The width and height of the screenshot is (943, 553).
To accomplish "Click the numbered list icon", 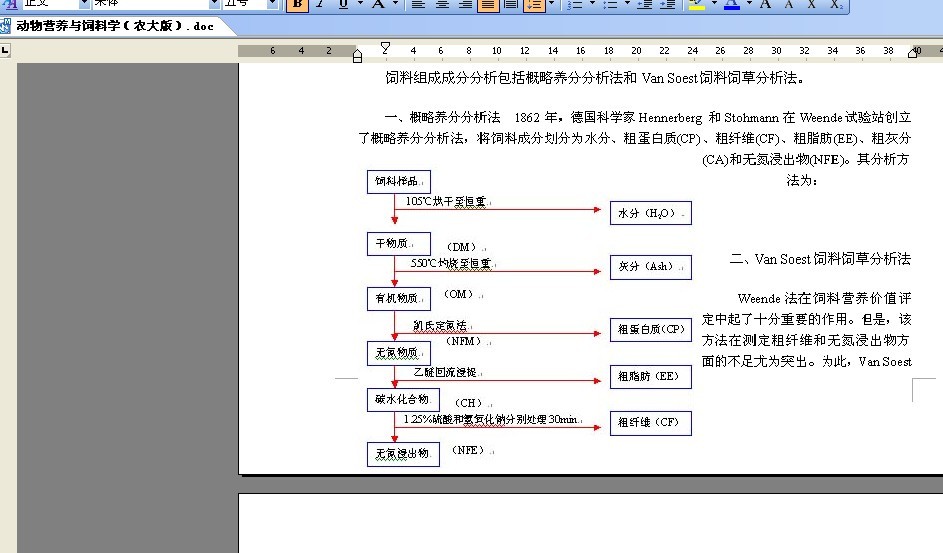I will [x=574, y=5].
